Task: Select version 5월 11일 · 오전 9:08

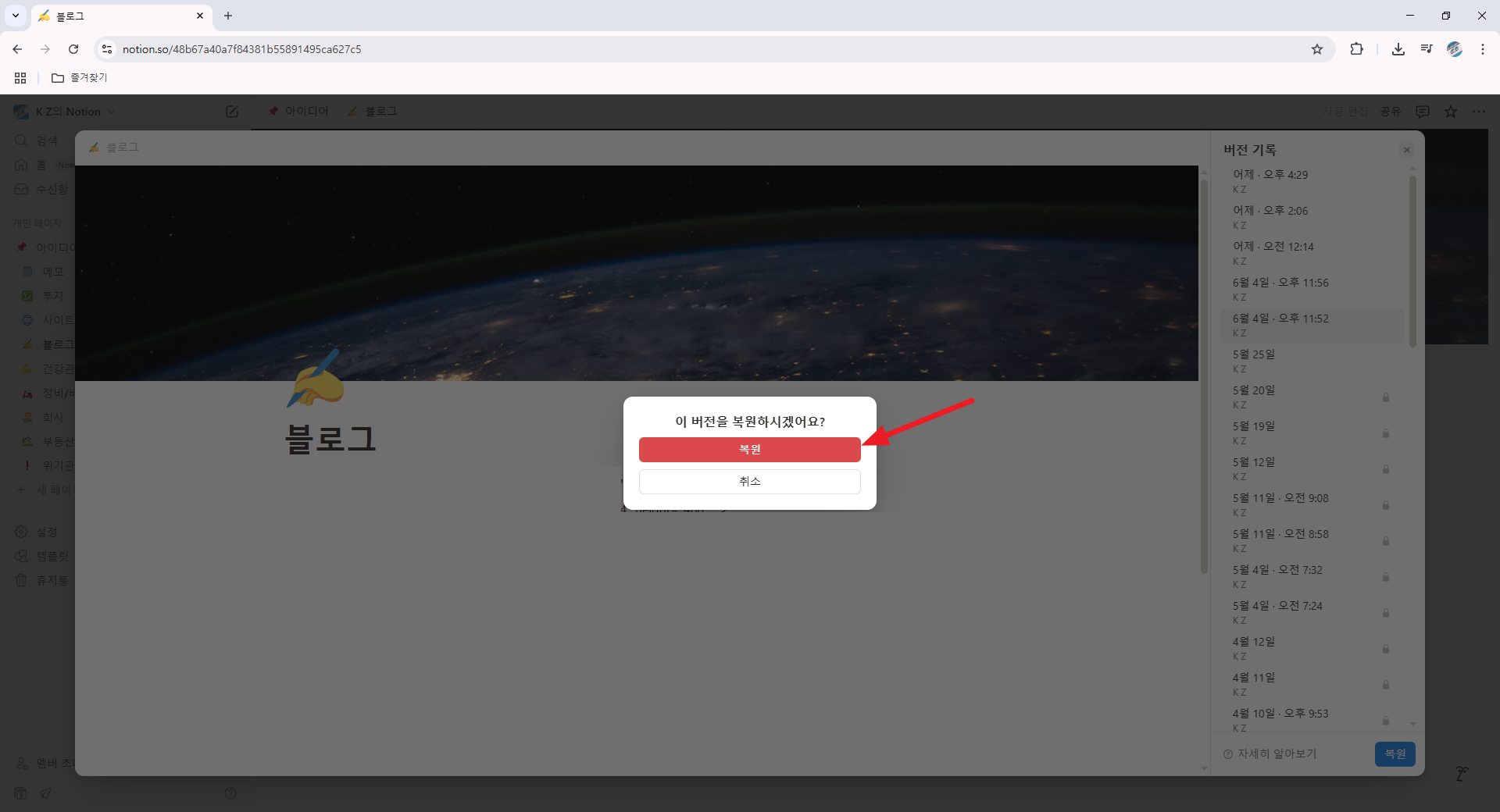Action: click(x=1312, y=504)
